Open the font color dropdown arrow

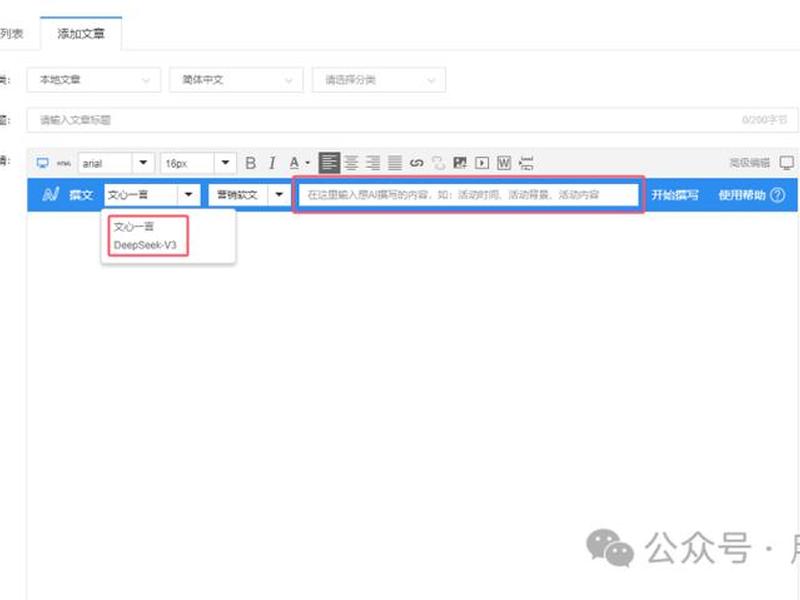[308, 163]
